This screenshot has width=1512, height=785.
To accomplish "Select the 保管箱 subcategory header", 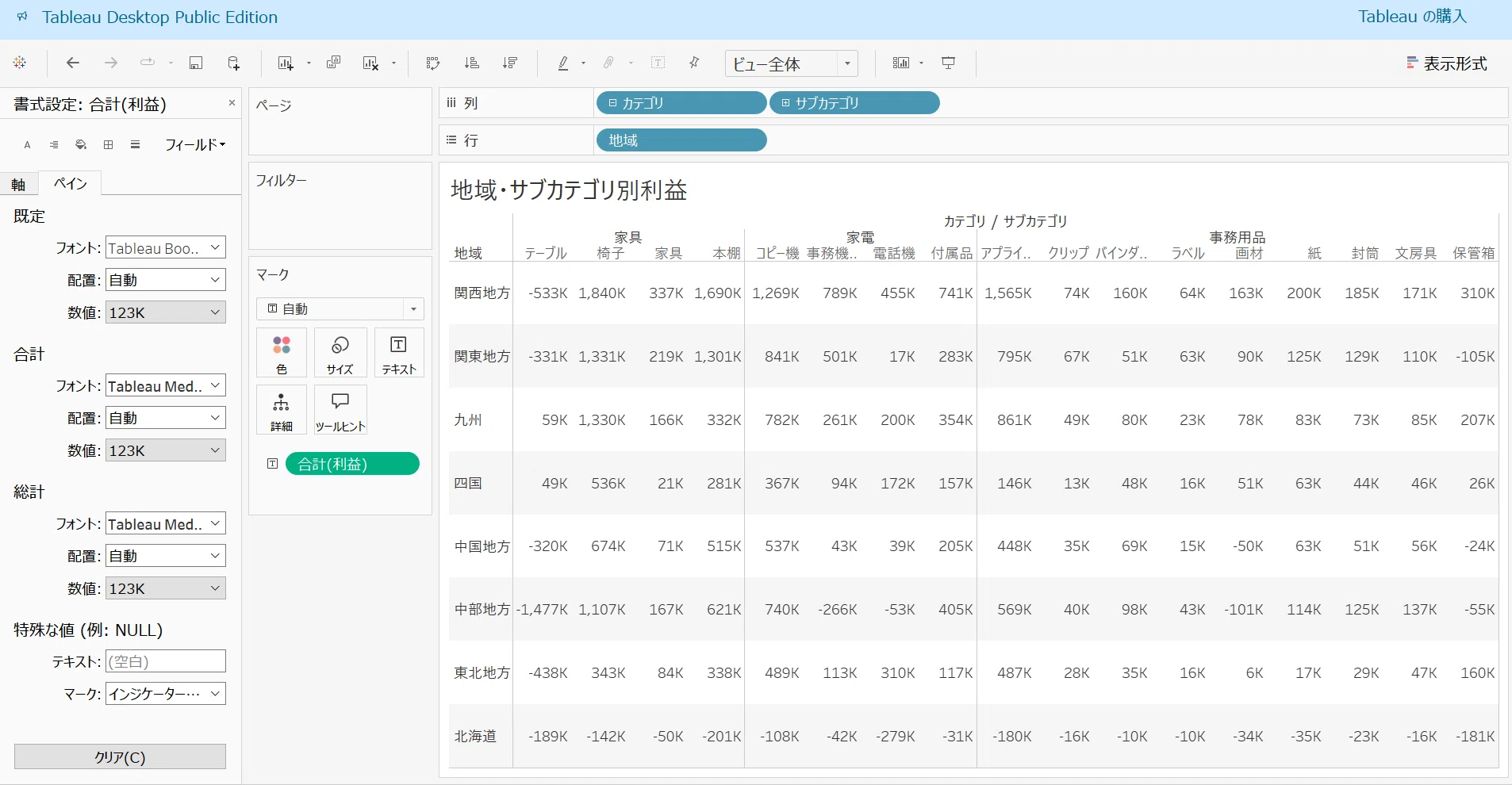I will coord(1474,253).
